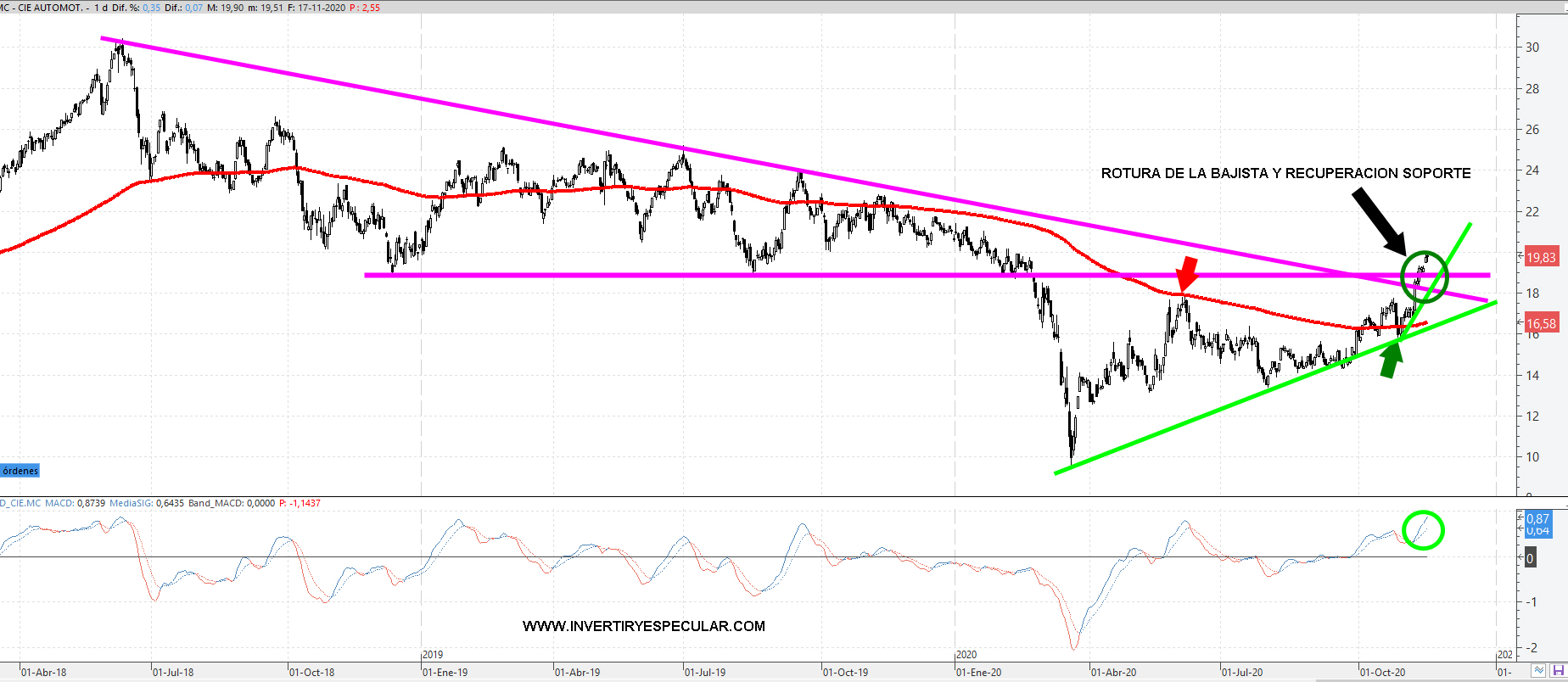This screenshot has width=1568, height=682.
Task: Click the green circle on price chart
Action: click(x=1424, y=277)
